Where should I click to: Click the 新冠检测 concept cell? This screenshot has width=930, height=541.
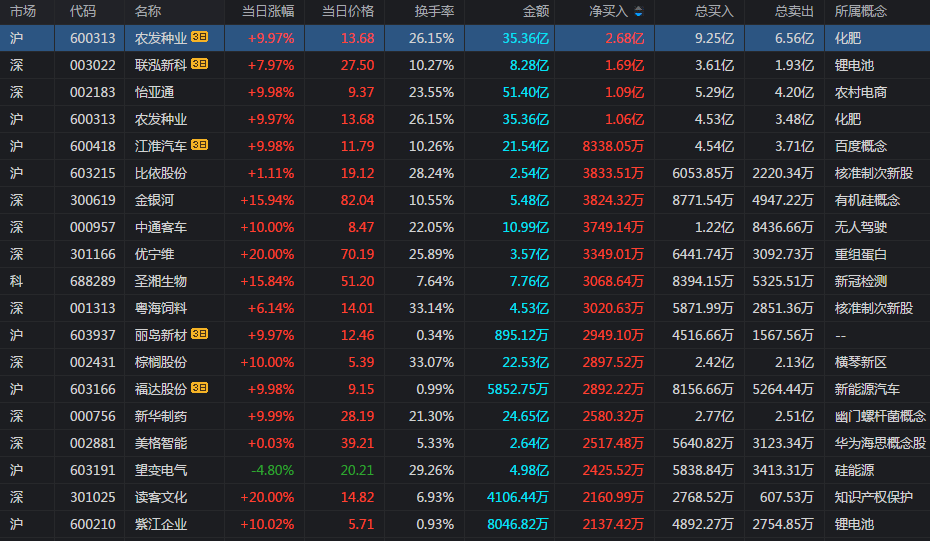click(x=861, y=281)
